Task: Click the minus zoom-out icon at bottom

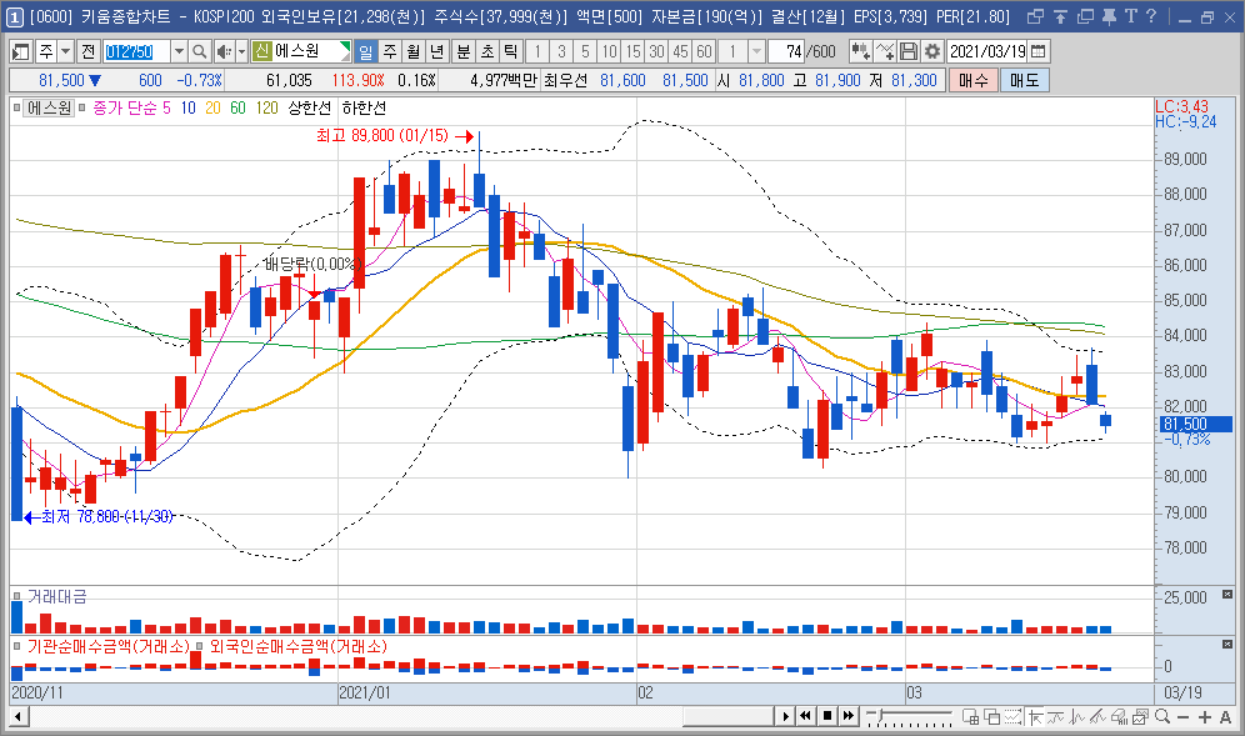Action: [1183, 717]
